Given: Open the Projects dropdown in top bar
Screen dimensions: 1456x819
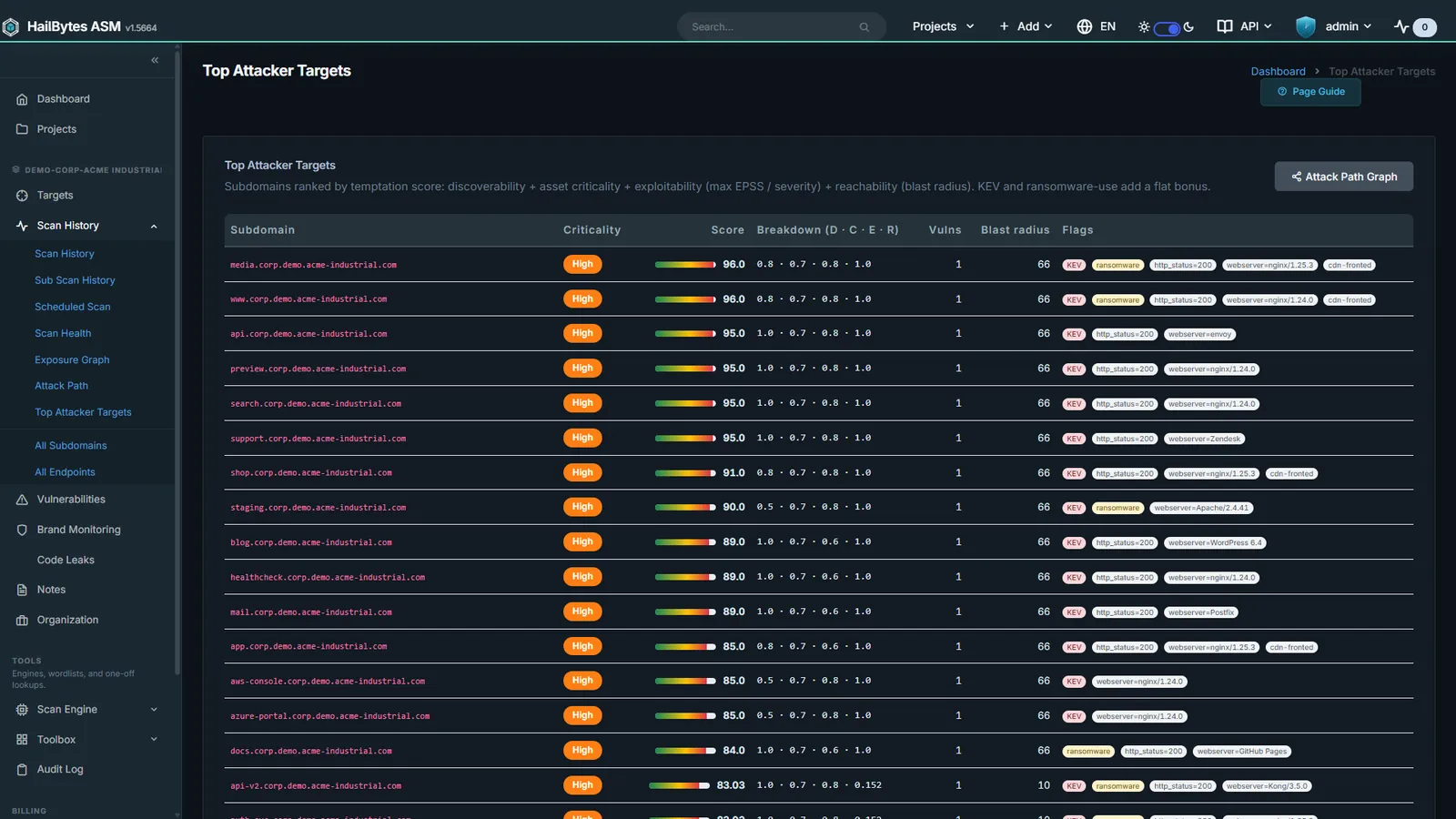Looking at the screenshot, I should point(943,26).
